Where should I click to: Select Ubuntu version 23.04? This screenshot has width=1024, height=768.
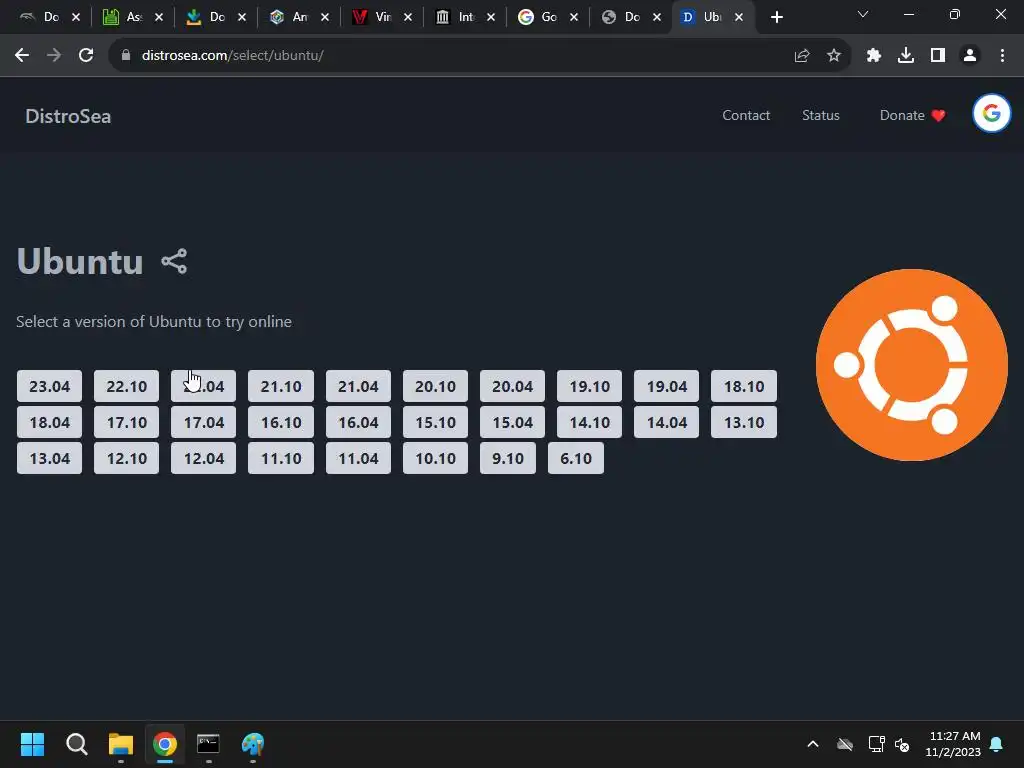point(49,386)
